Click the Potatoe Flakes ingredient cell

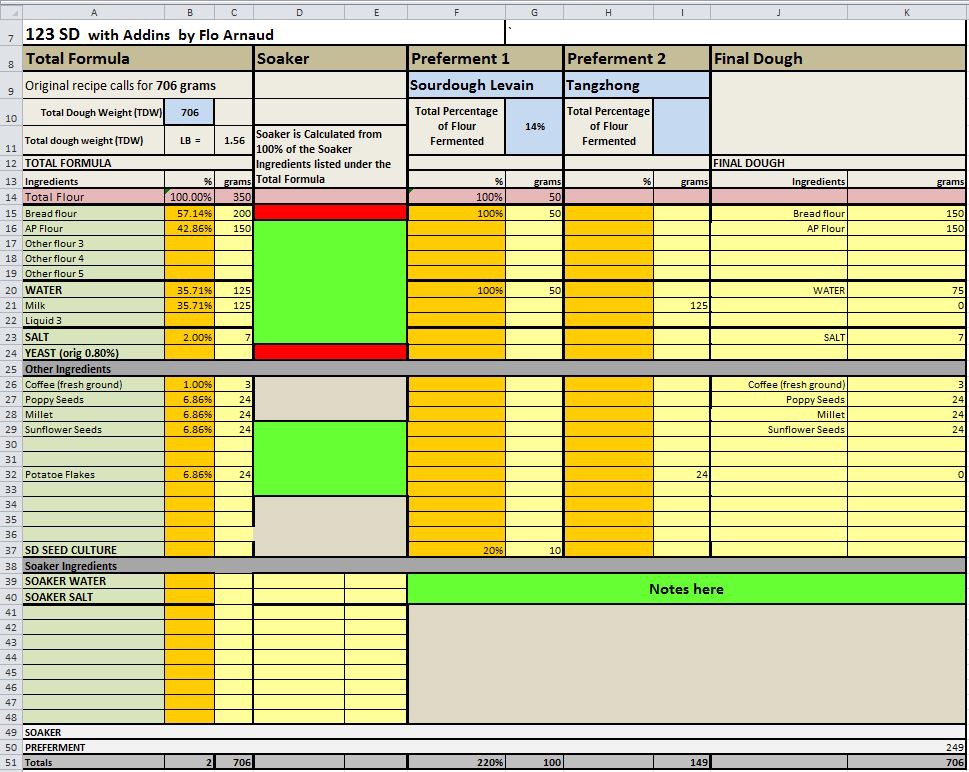pyautogui.click(x=93, y=475)
